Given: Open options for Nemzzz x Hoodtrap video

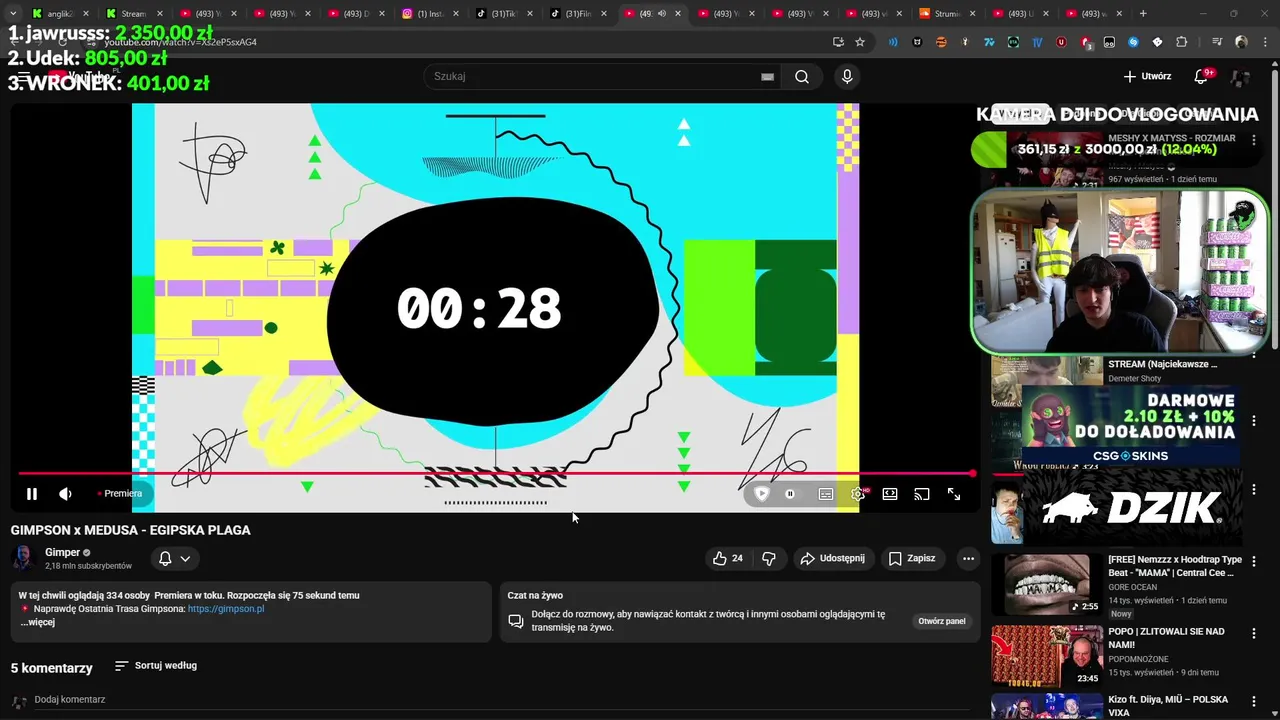Looking at the screenshot, I should click(x=1254, y=561).
